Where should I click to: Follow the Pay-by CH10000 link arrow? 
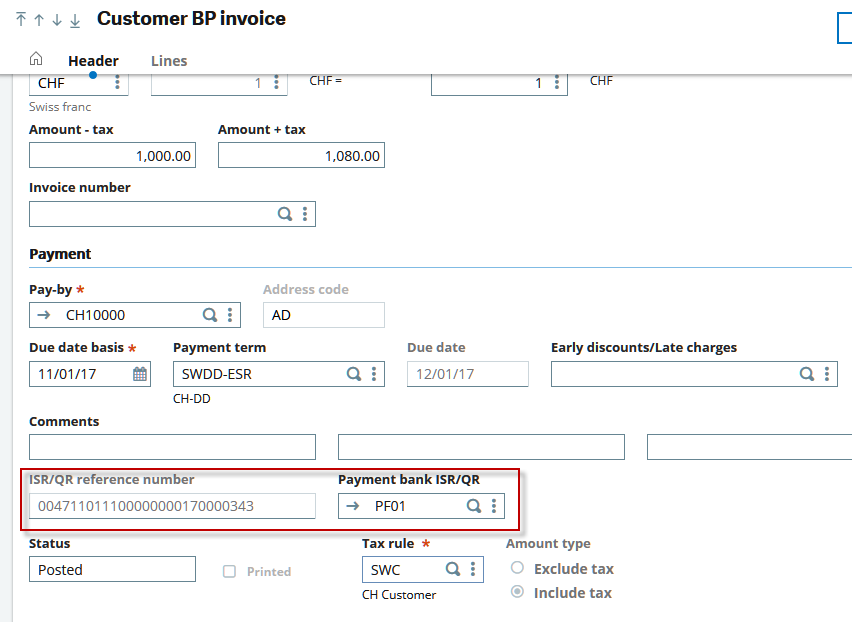[44, 315]
